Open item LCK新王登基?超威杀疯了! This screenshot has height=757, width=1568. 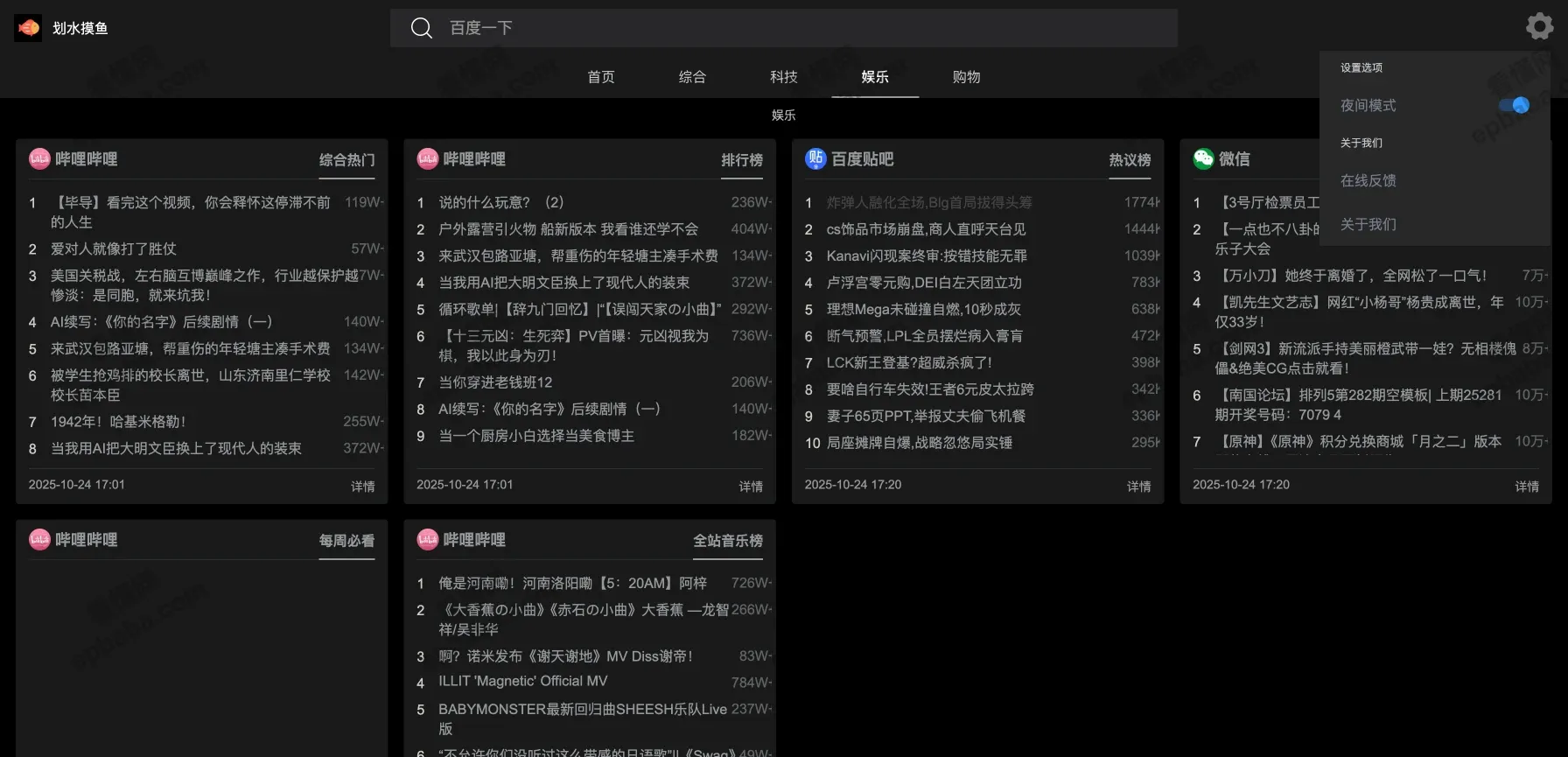click(x=909, y=362)
